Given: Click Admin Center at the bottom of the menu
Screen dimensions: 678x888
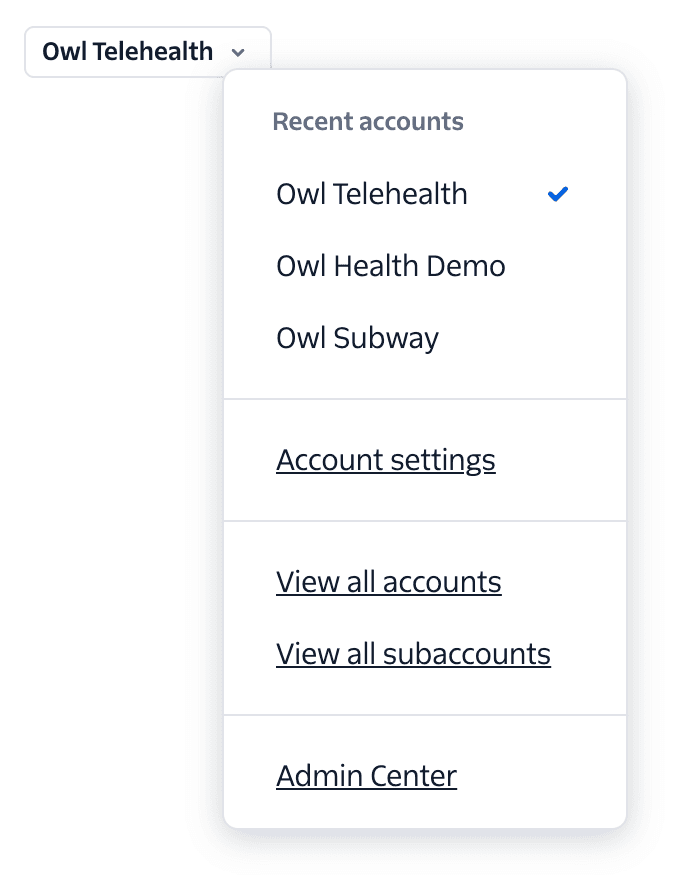Looking at the screenshot, I should [366, 775].
